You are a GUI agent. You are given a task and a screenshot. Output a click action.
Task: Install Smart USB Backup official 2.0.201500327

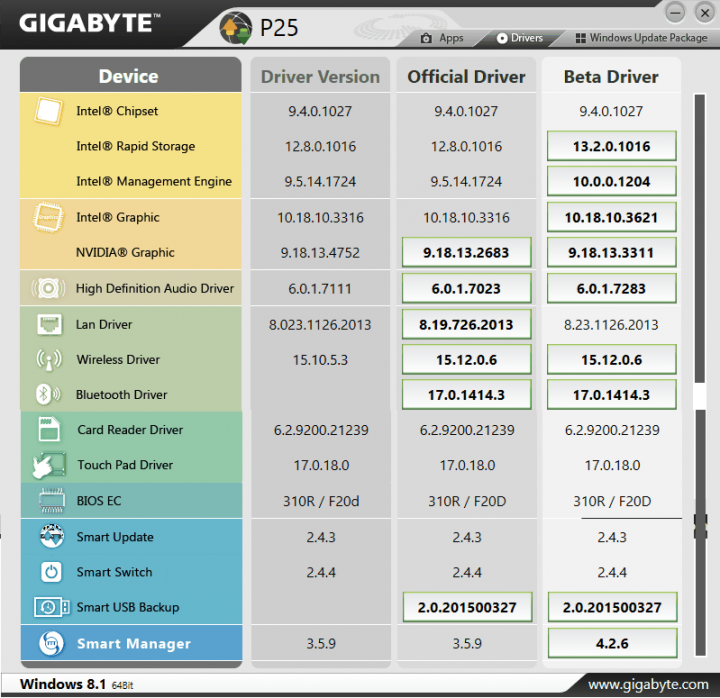pos(467,608)
